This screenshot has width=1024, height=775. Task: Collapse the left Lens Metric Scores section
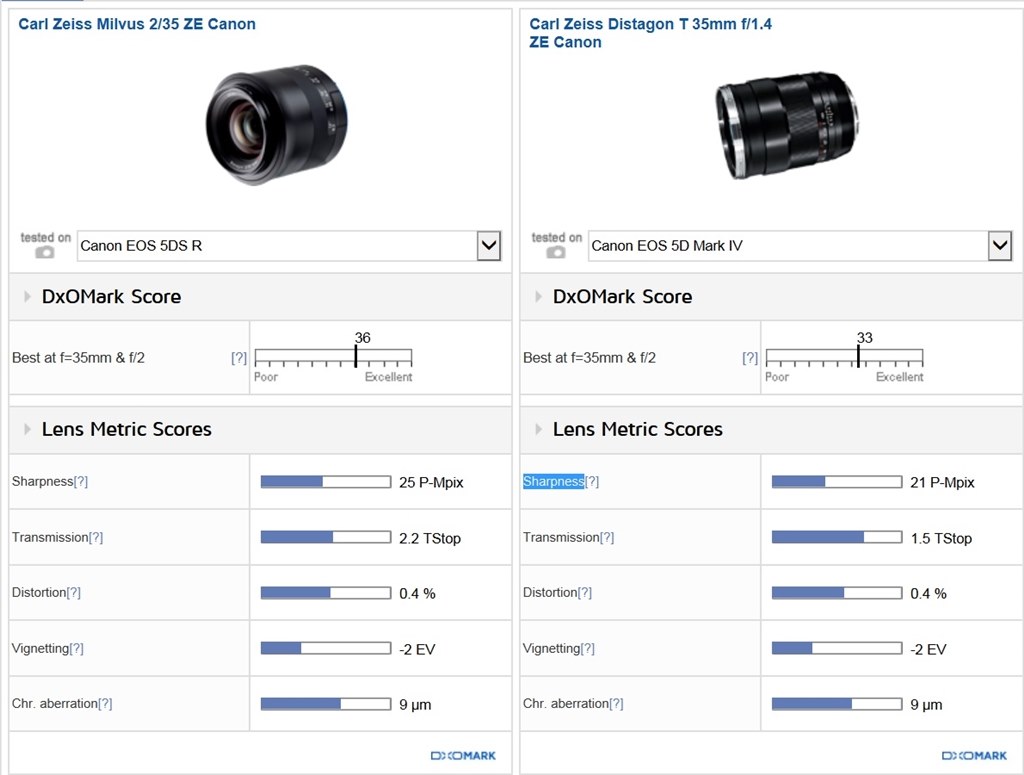tap(27, 429)
